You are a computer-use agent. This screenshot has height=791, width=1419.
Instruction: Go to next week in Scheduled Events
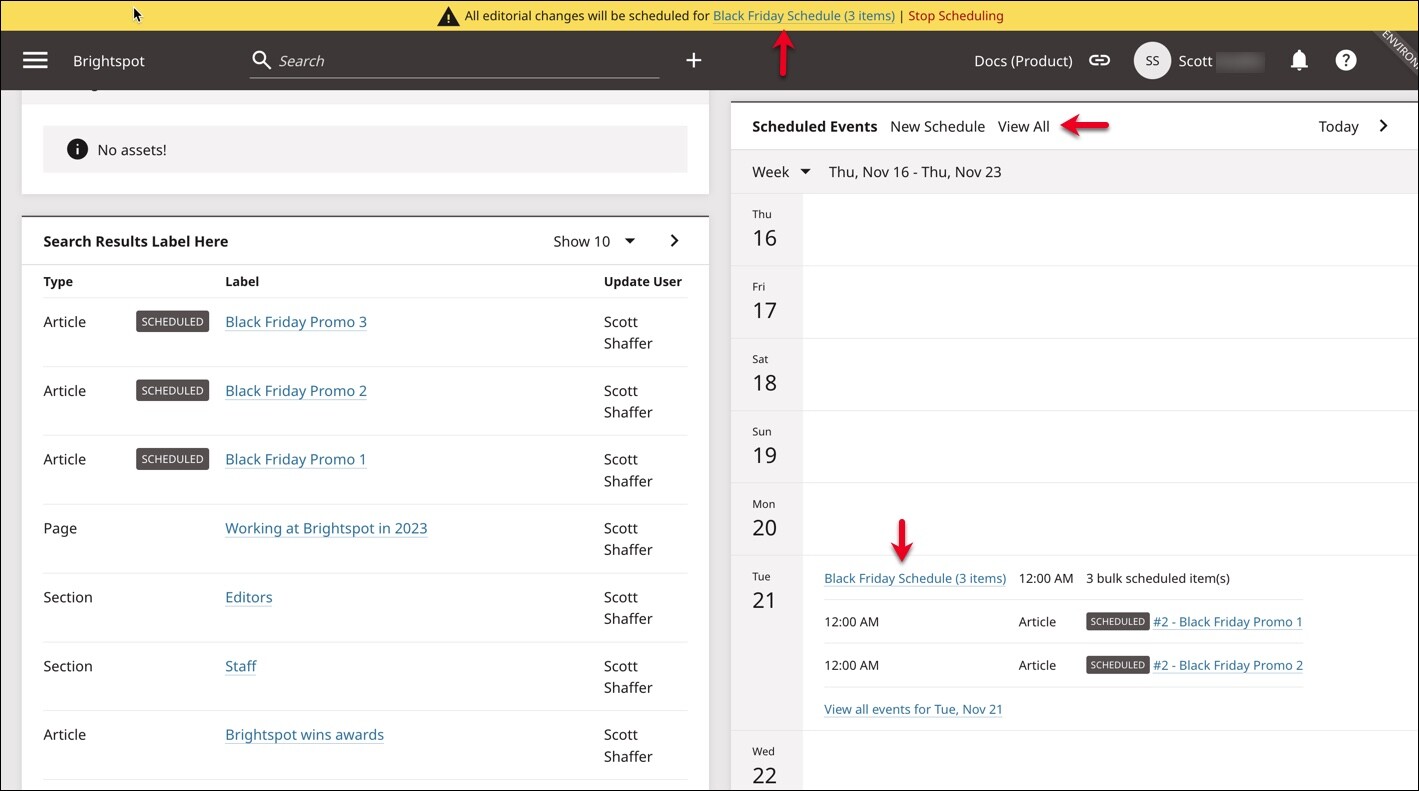[x=1383, y=126]
